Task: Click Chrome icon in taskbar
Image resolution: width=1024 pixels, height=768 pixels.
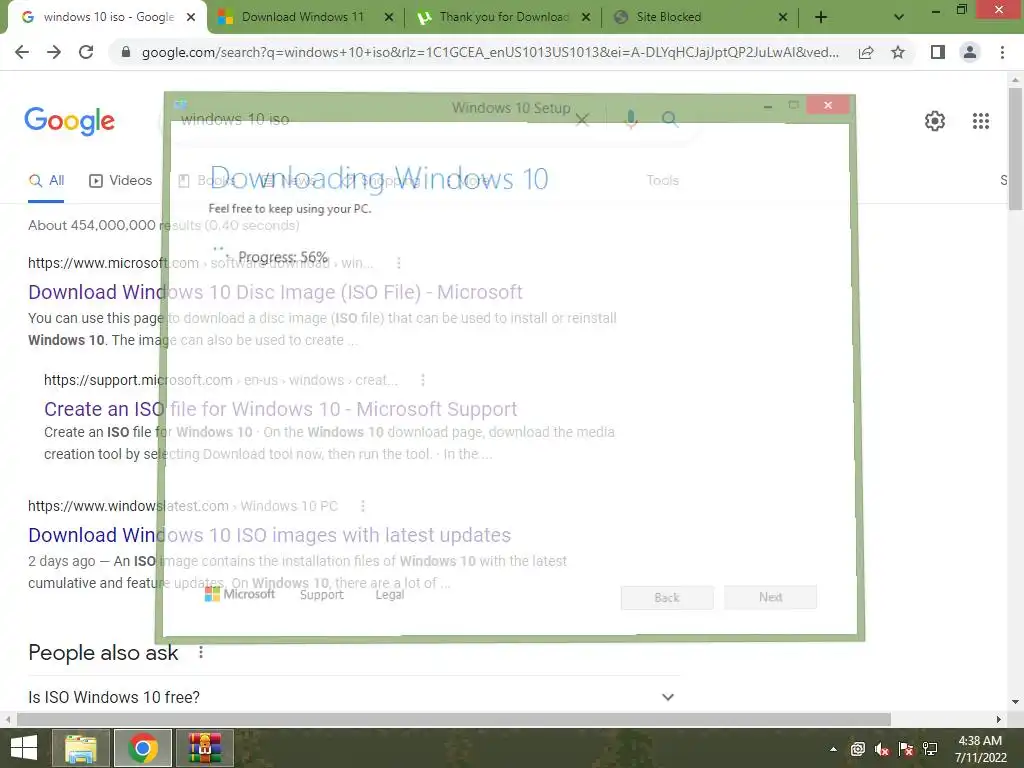Action: pyautogui.click(x=143, y=748)
